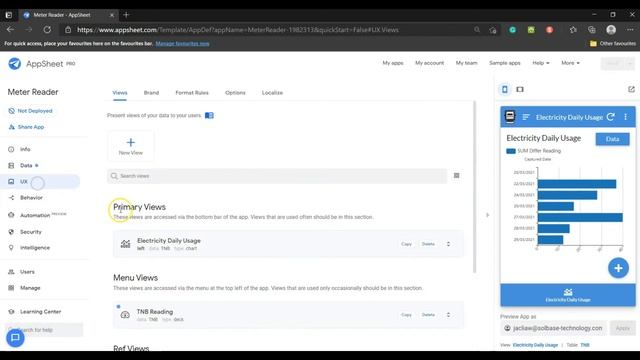640x360 pixels.
Task: Open My team link
Action: tap(467, 63)
